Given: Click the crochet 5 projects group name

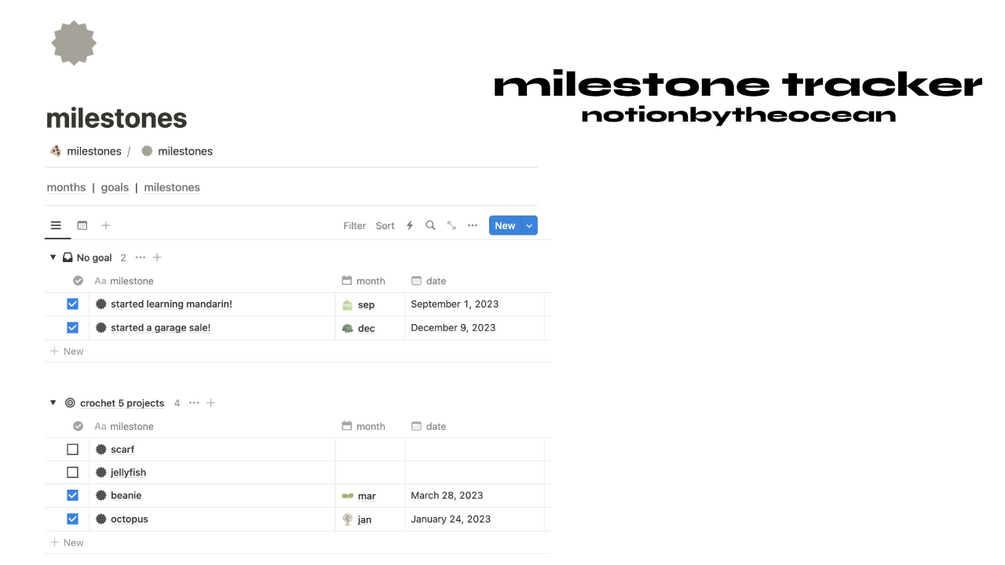Looking at the screenshot, I should (x=122, y=404).
